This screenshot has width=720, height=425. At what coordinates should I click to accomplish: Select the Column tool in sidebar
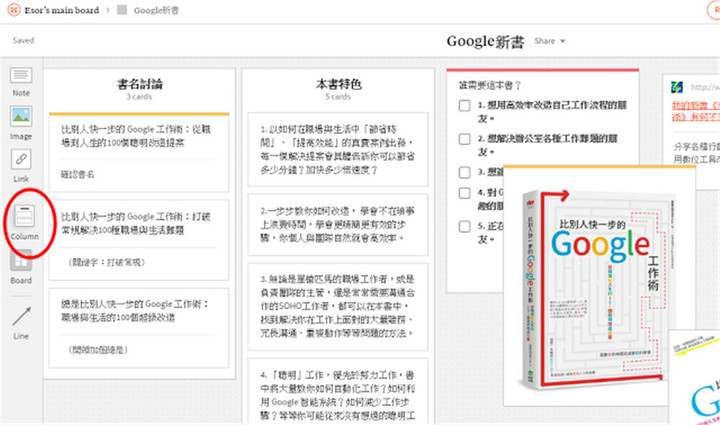click(x=24, y=223)
